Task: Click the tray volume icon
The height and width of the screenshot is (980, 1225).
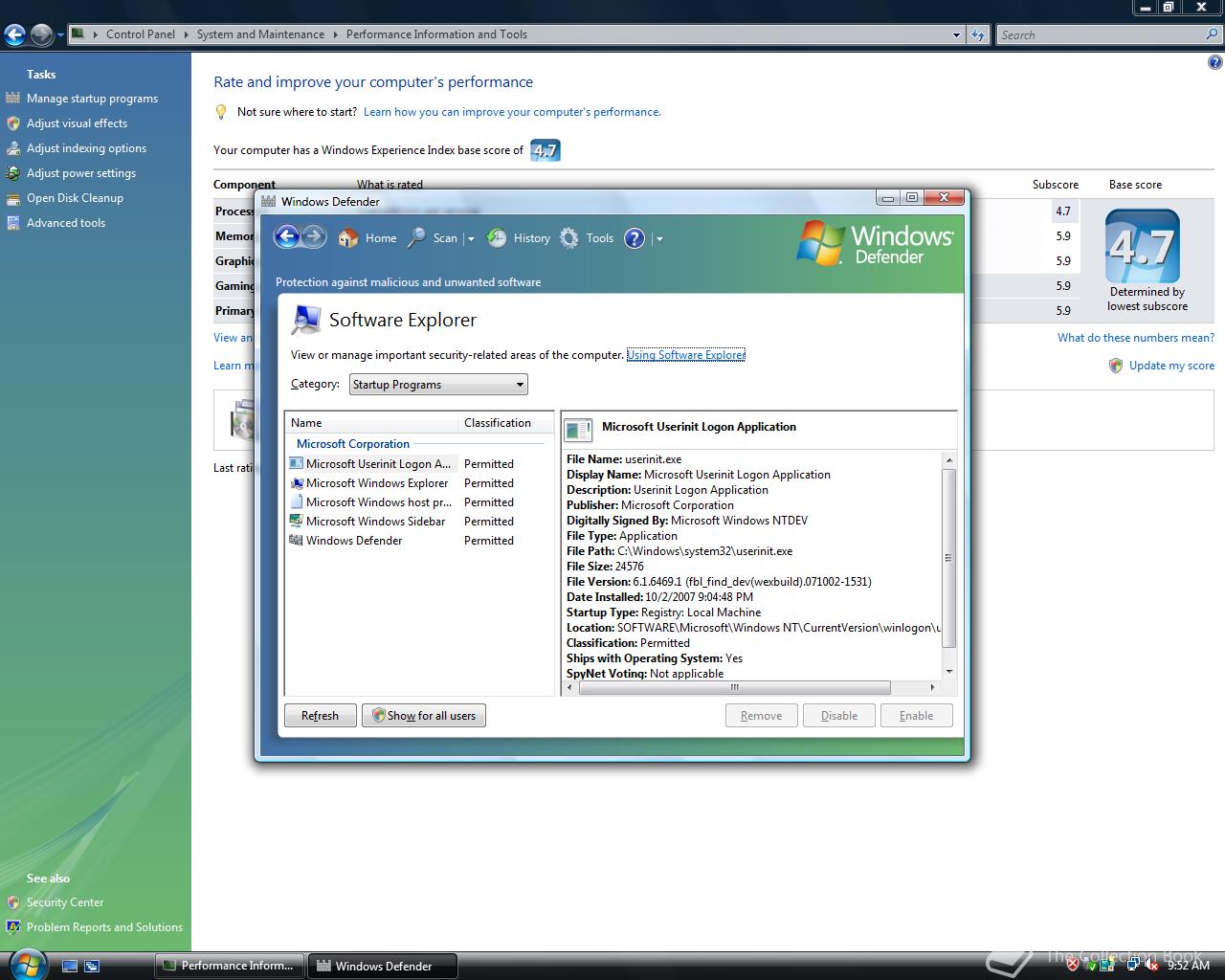Action: (x=1150, y=966)
